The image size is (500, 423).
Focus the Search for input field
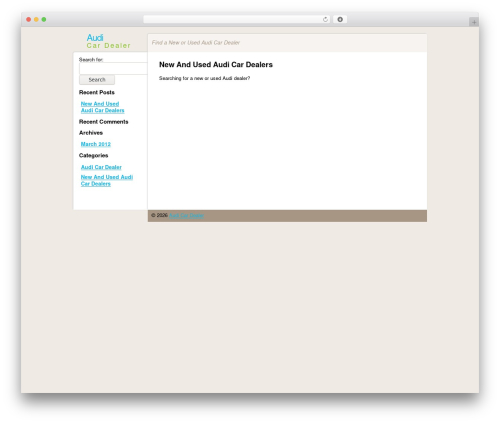[x=113, y=69]
